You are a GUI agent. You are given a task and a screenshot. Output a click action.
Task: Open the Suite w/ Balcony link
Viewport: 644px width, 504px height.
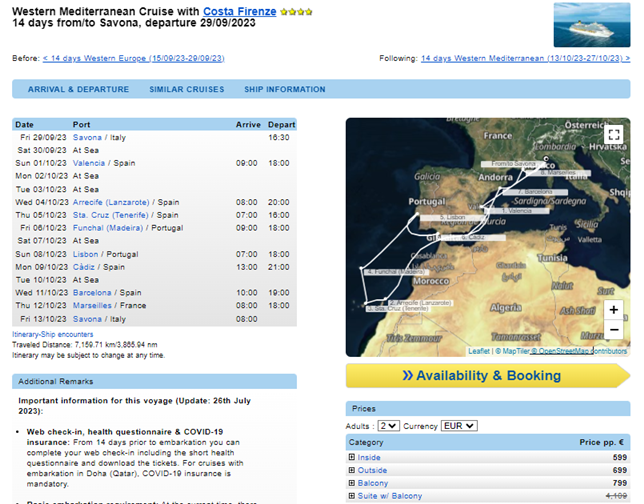point(389,496)
